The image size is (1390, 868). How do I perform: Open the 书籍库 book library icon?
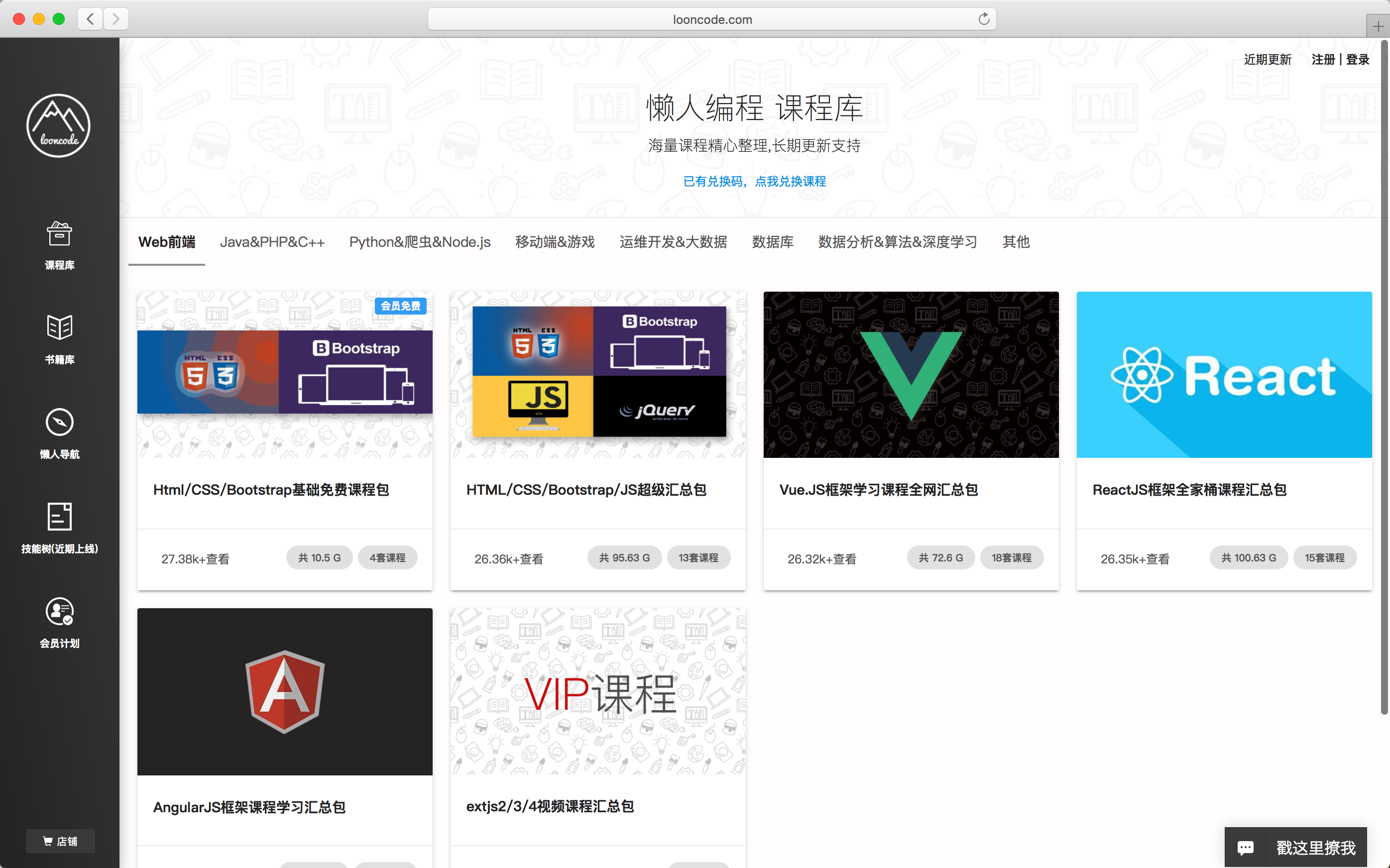pos(59,327)
